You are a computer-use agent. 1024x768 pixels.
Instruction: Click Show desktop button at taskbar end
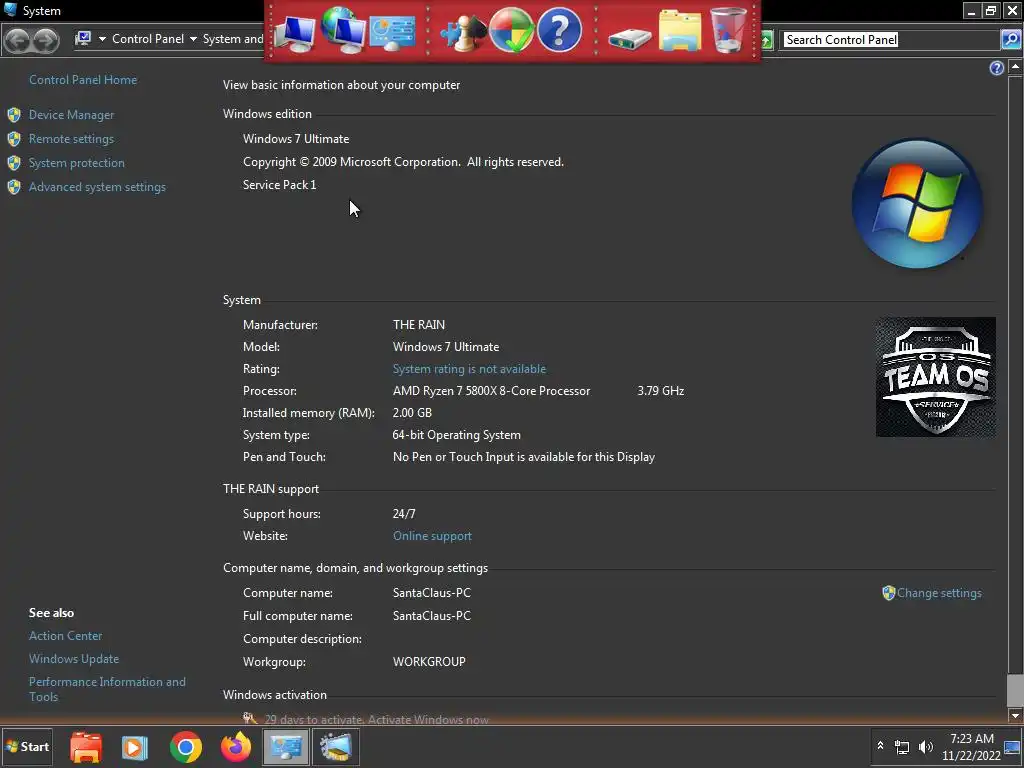[1014, 747]
